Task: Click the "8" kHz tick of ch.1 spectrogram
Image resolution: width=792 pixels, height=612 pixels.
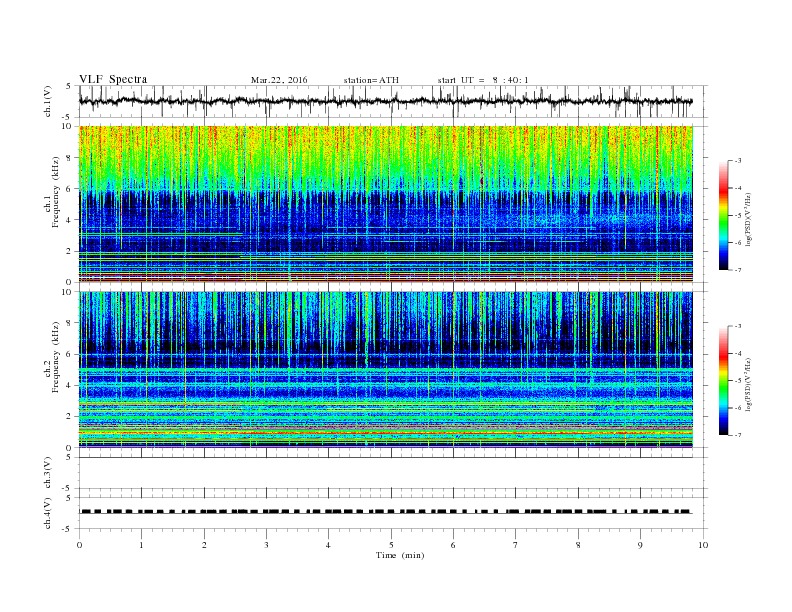Action: click(x=71, y=158)
